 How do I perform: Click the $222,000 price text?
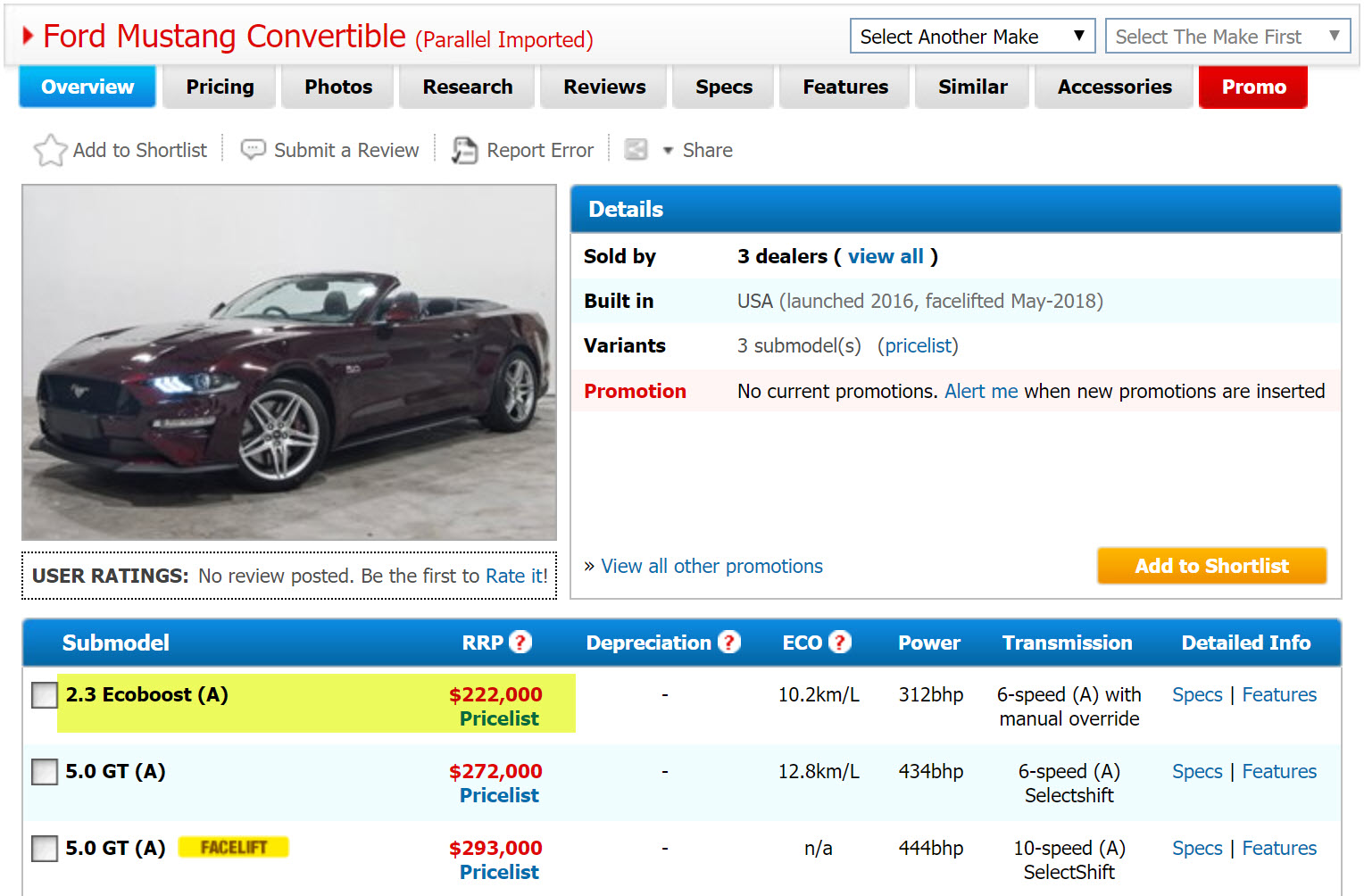[x=495, y=694]
